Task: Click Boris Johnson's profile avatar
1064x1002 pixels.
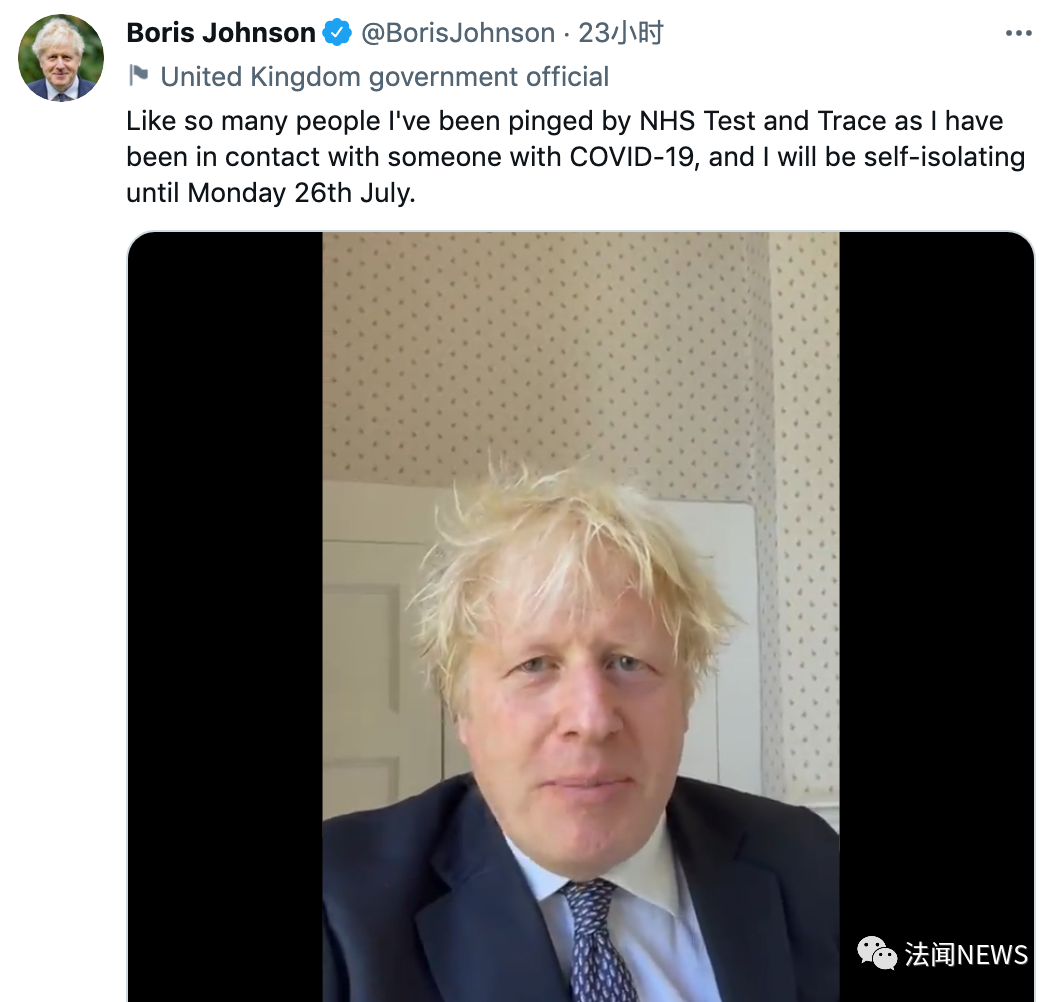Action: pos(61,58)
